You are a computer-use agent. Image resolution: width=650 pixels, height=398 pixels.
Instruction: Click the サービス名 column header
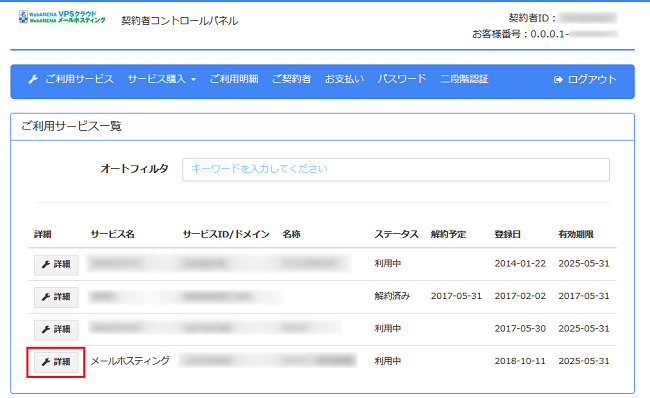pos(112,234)
